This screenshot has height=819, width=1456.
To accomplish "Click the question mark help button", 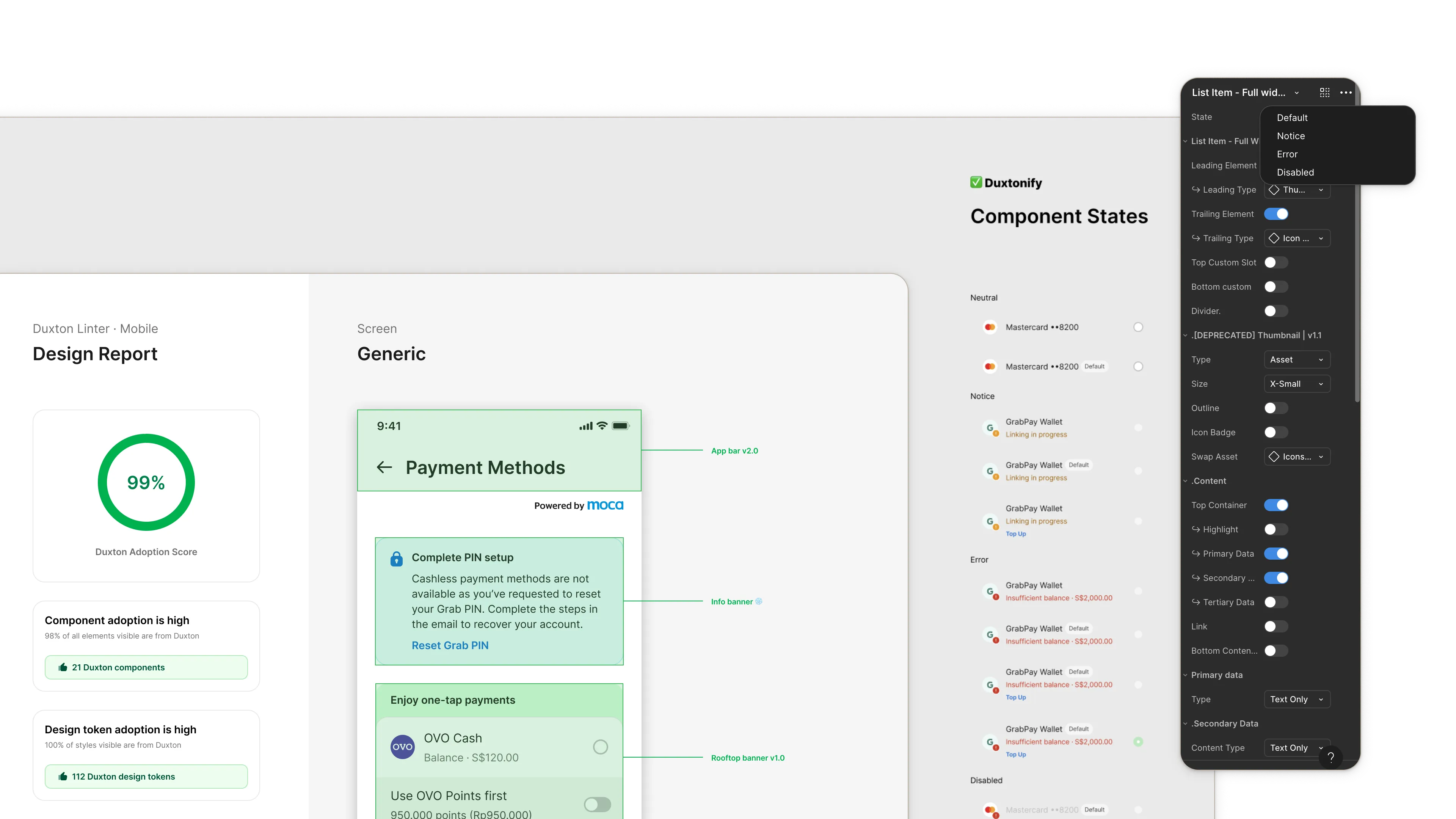I will click(x=1330, y=758).
